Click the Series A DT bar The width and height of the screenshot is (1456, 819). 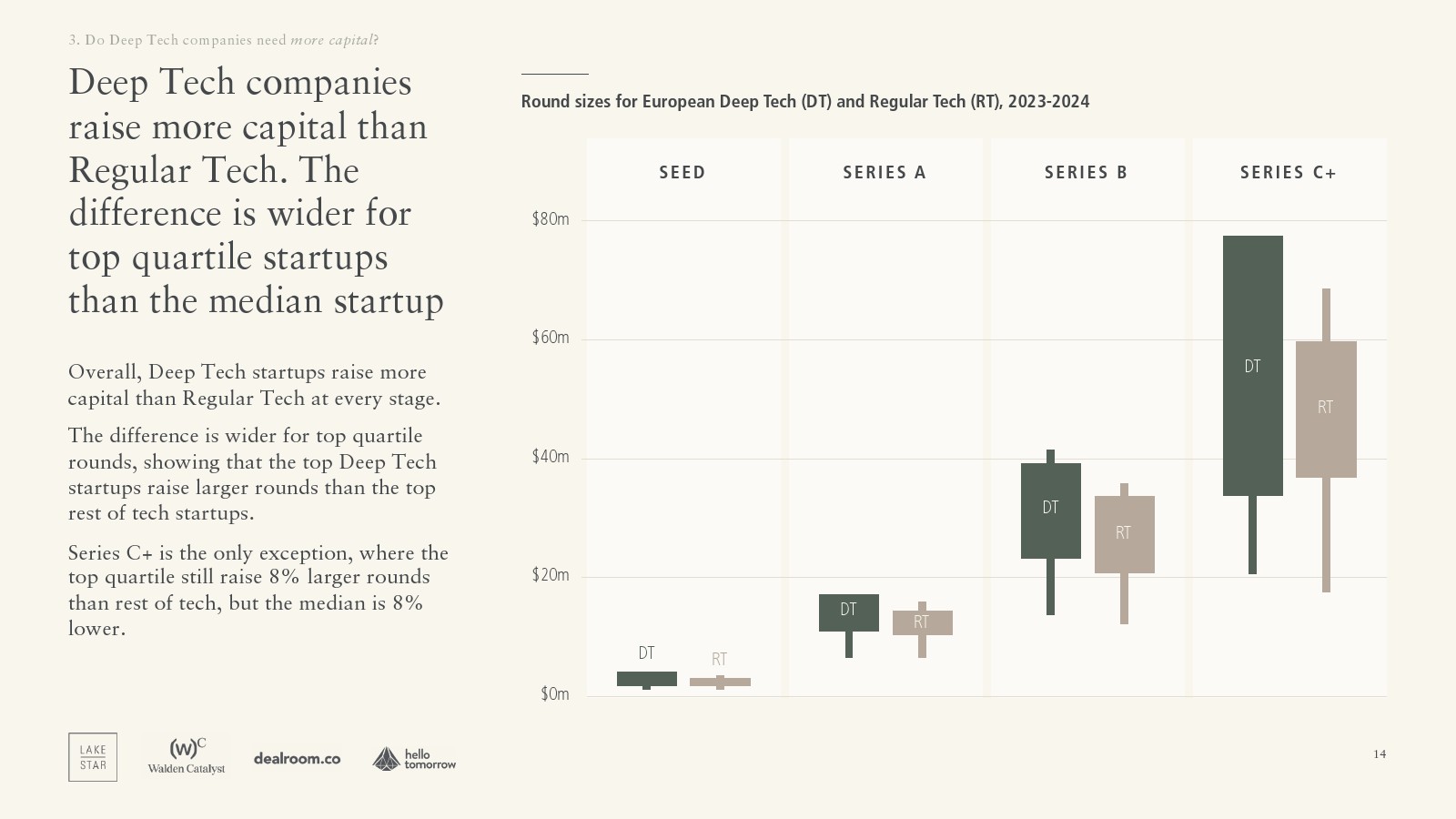848,612
